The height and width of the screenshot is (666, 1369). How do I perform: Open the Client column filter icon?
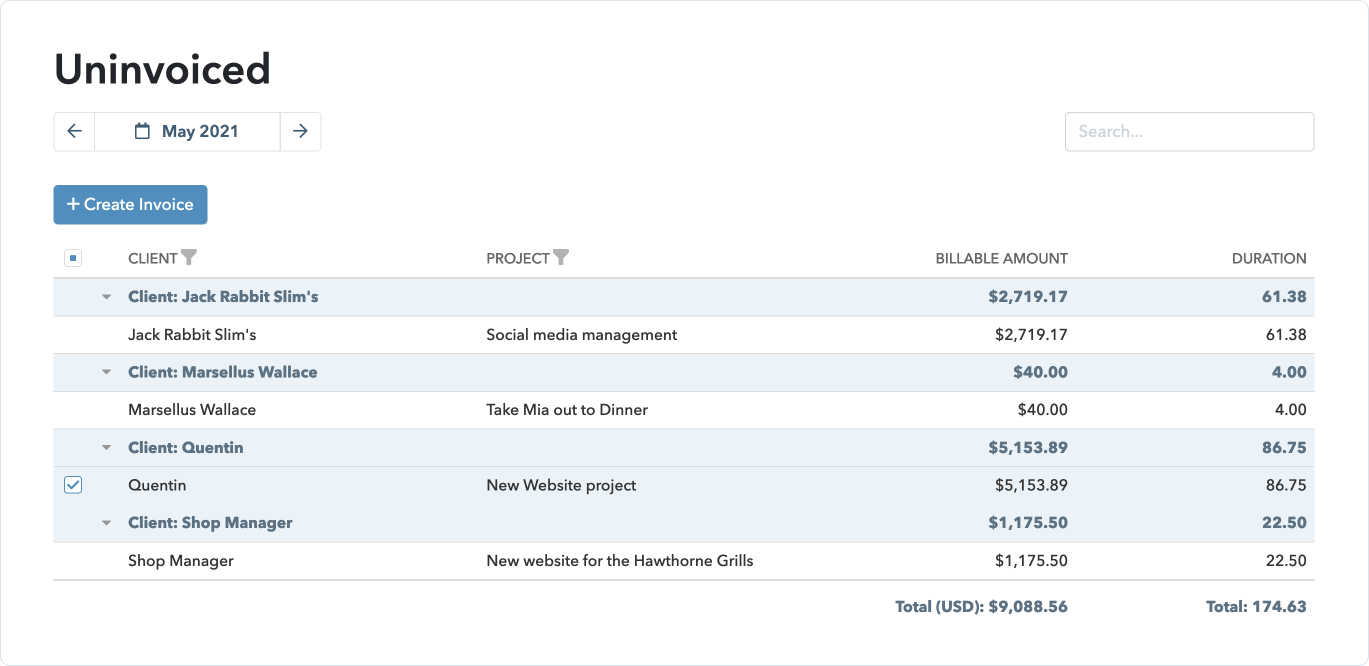[x=189, y=258]
